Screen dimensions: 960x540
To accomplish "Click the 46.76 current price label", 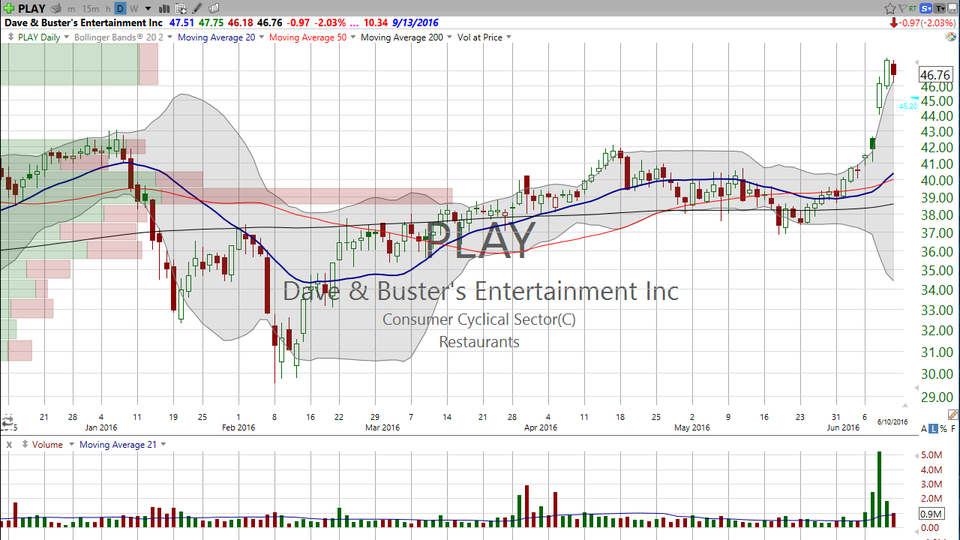I will point(936,75).
